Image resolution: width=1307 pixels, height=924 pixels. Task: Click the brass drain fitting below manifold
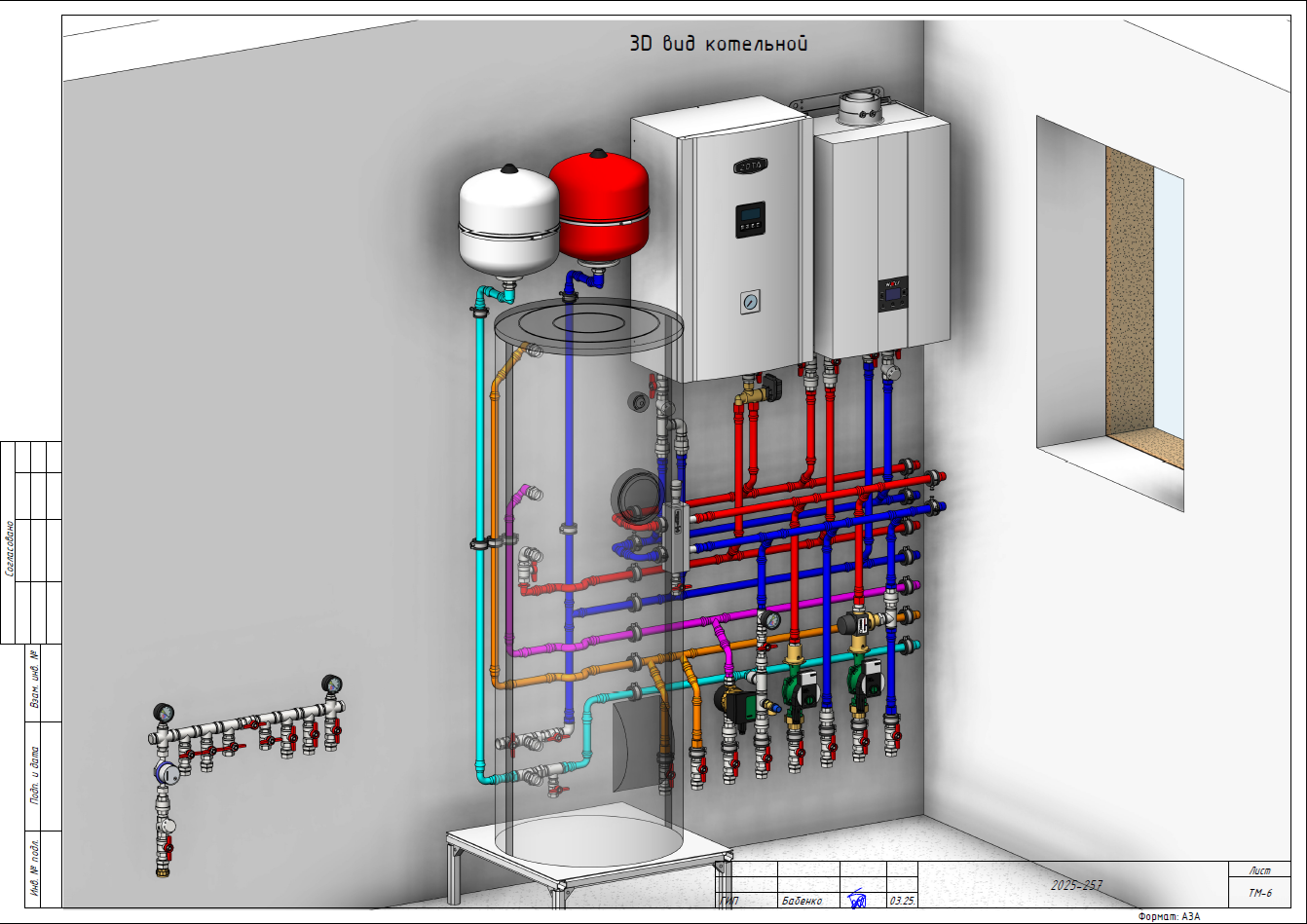coord(163,871)
